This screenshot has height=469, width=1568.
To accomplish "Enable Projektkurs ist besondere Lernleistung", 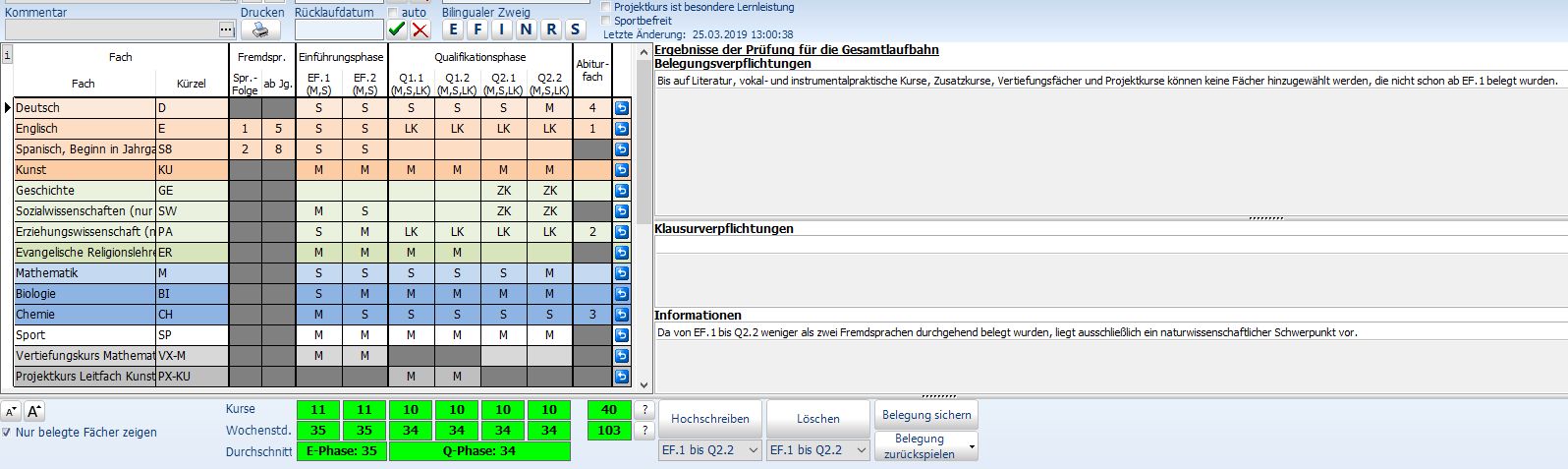I will 605,7.
